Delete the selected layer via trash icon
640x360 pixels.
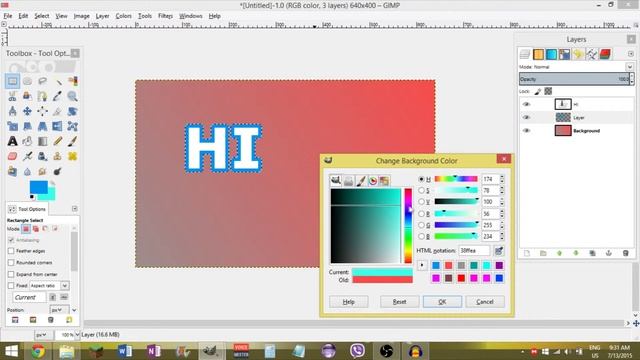625,253
